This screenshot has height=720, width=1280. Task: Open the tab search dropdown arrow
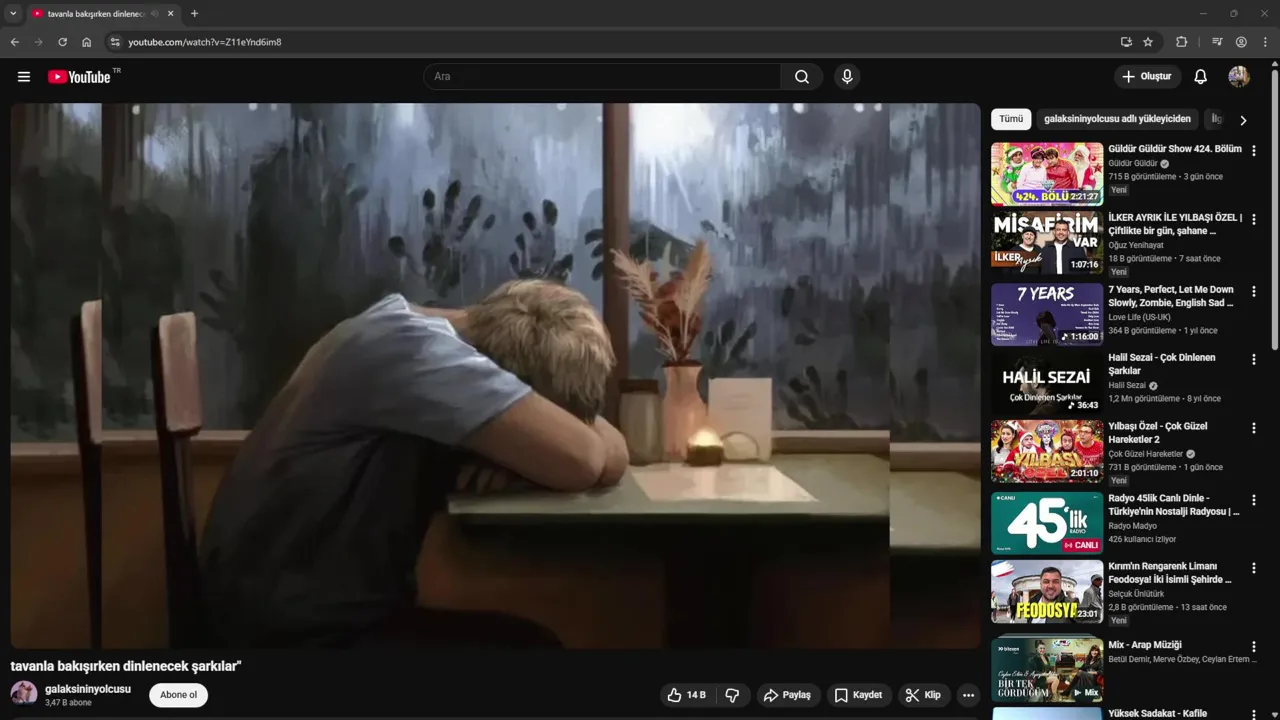pos(13,14)
